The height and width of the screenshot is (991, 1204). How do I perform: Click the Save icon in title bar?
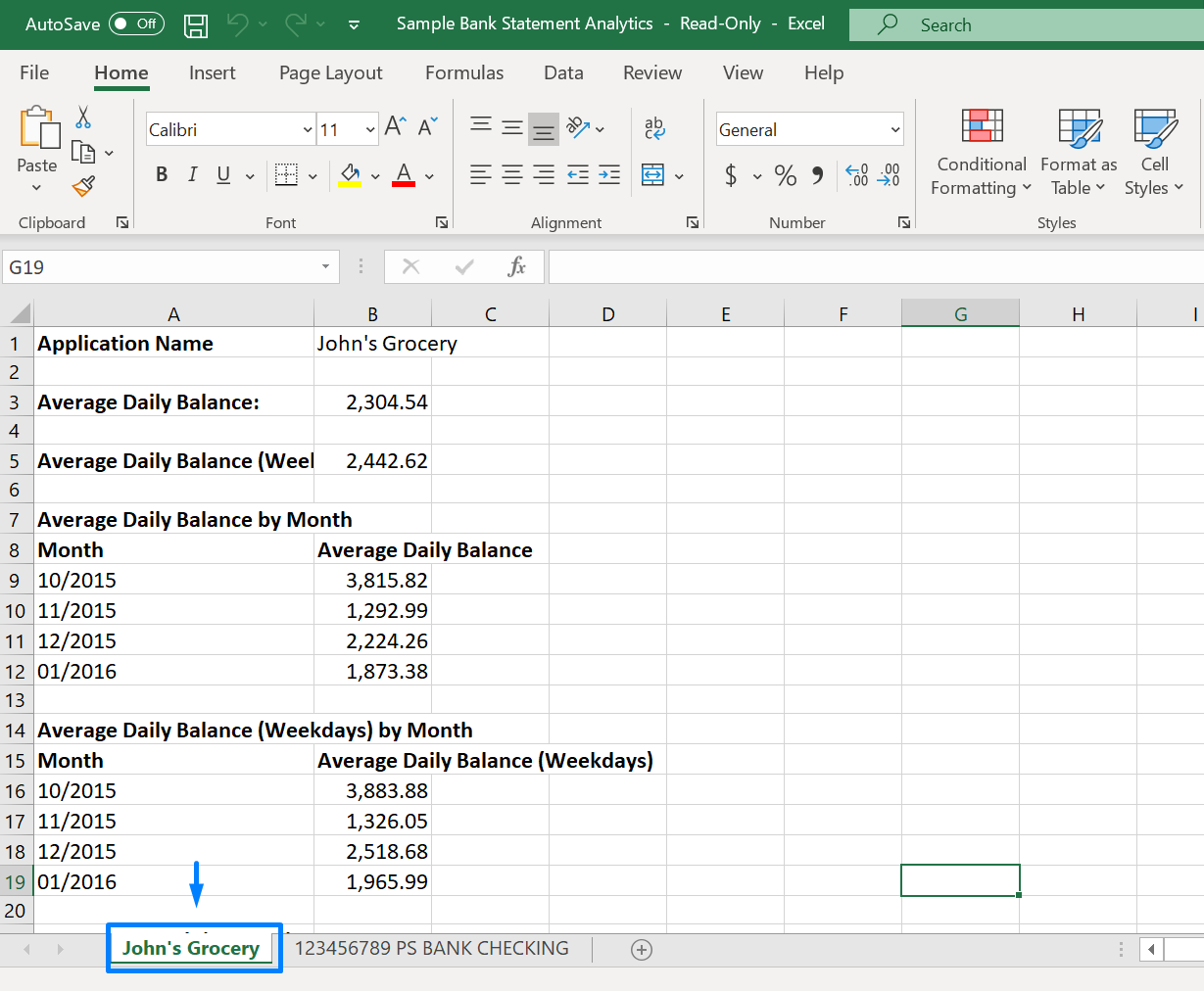tap(196, 24)
